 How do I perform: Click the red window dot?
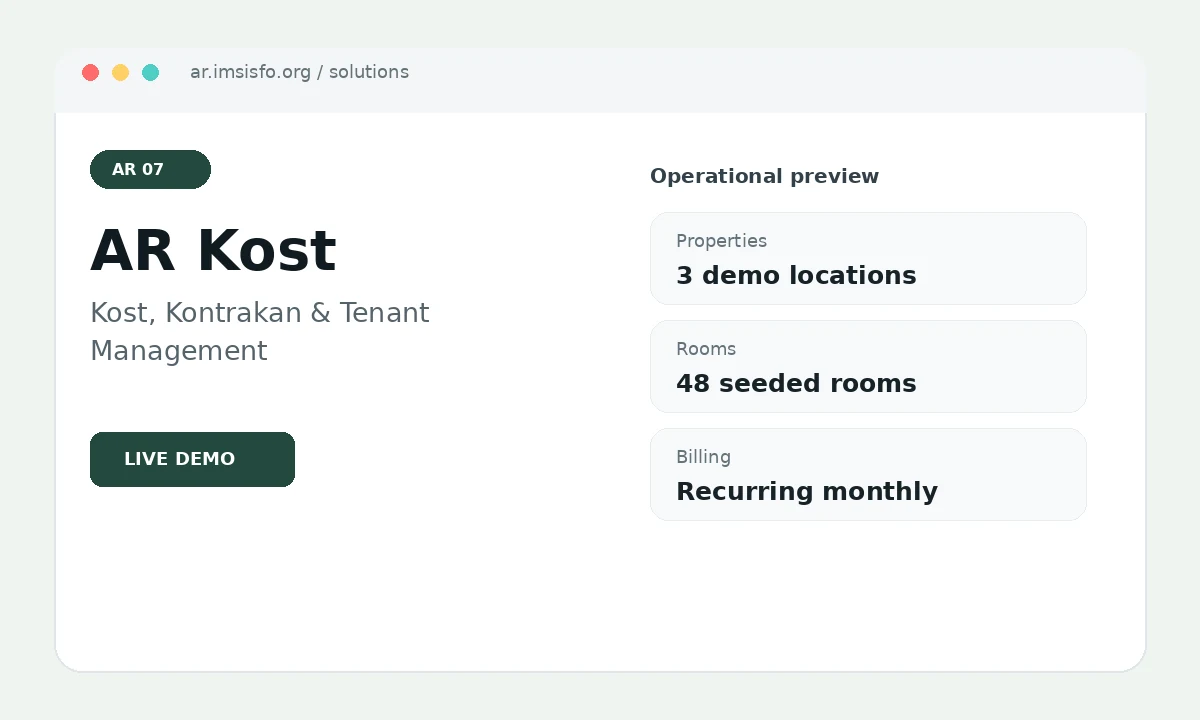click(91, 72)
